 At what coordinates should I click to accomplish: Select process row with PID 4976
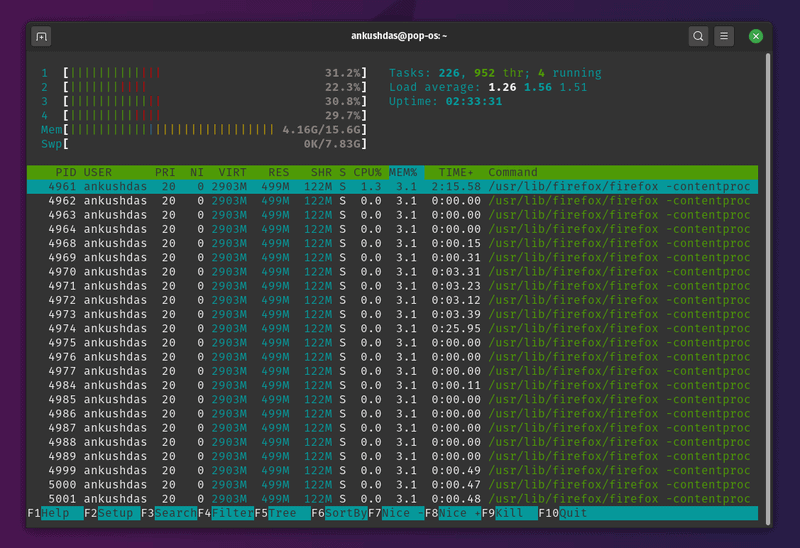(392, 357)
